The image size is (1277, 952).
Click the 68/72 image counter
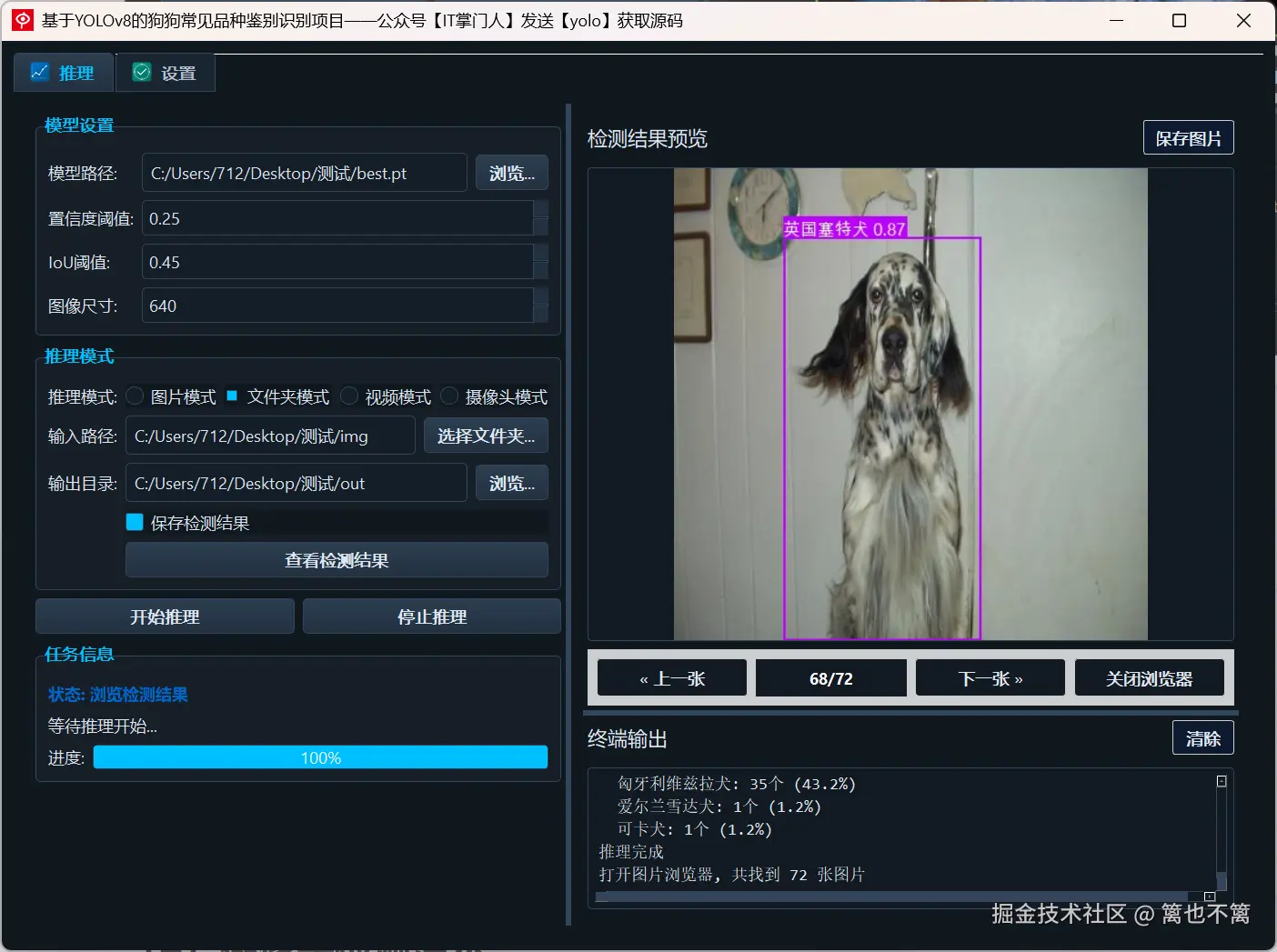(x=831, y=678)
